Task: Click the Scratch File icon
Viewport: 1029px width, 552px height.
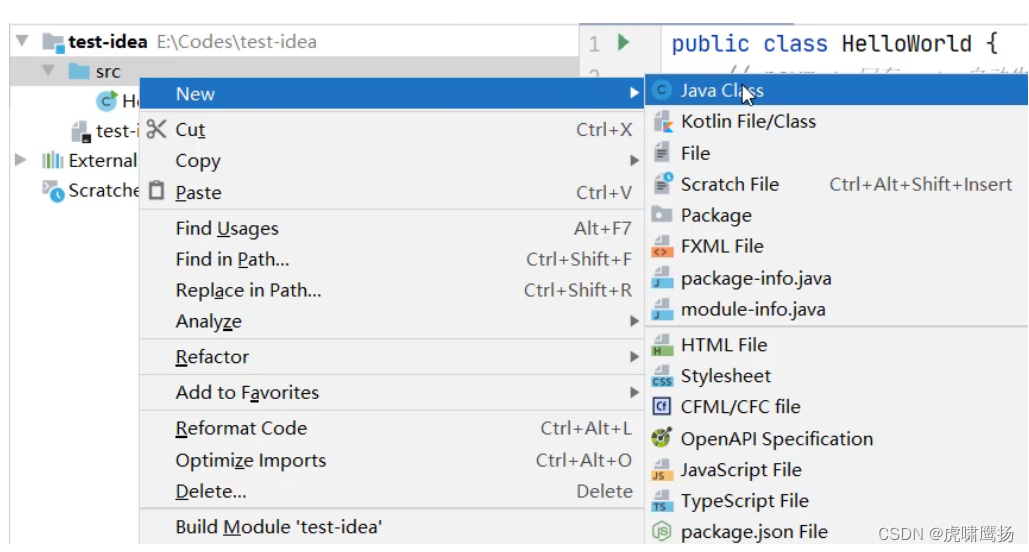Action: coord(663,183)
